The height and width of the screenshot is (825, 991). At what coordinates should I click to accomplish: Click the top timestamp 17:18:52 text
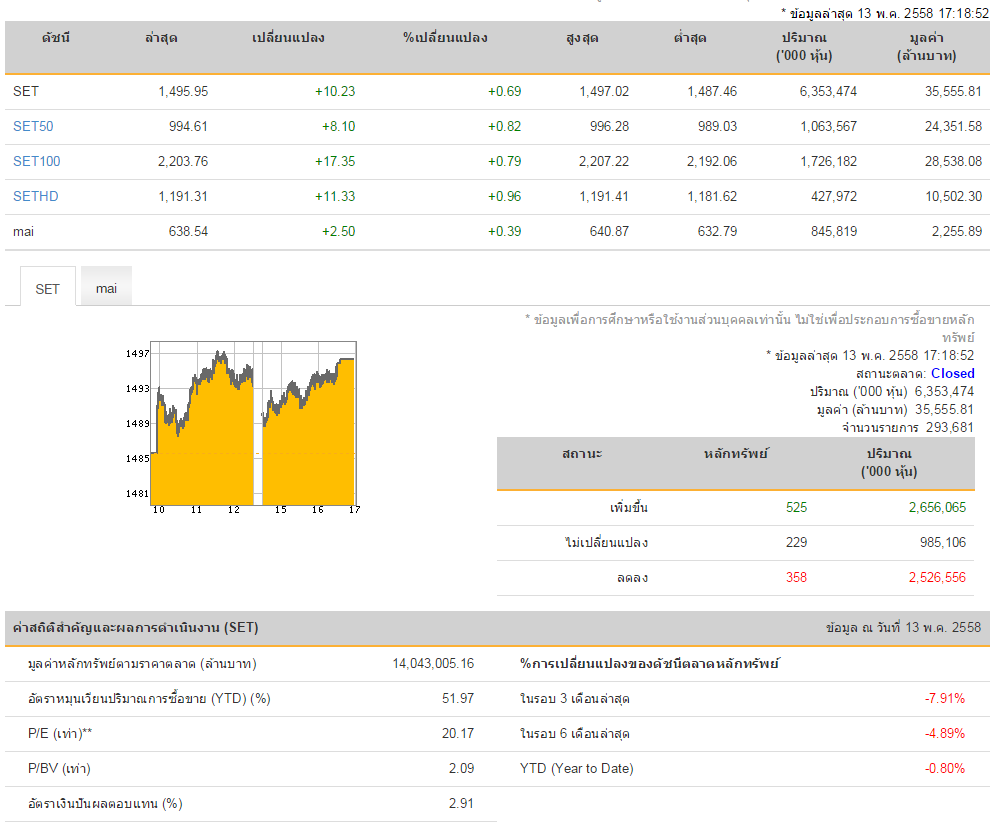pyautogui.click(x=964, y=13)
